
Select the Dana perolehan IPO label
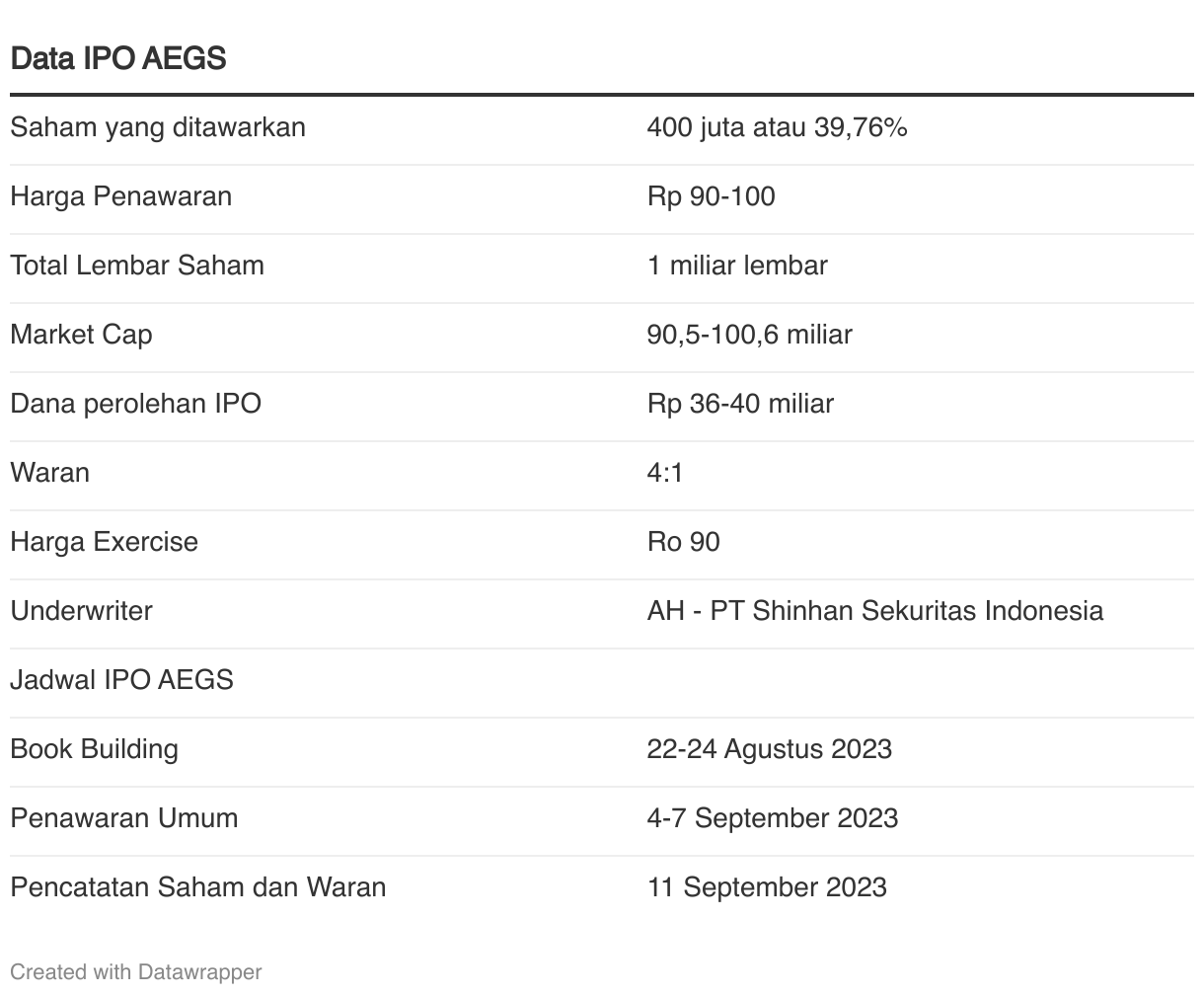135,404
